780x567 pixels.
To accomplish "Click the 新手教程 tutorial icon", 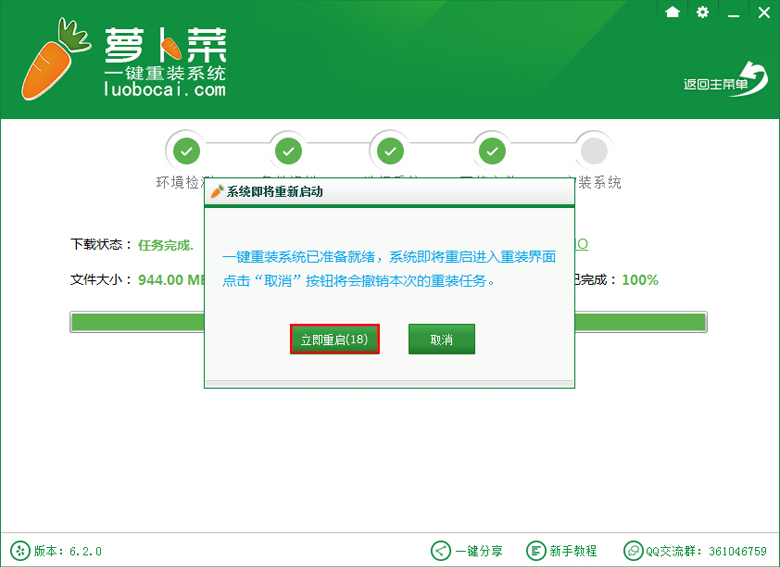I will pos(535,551).
